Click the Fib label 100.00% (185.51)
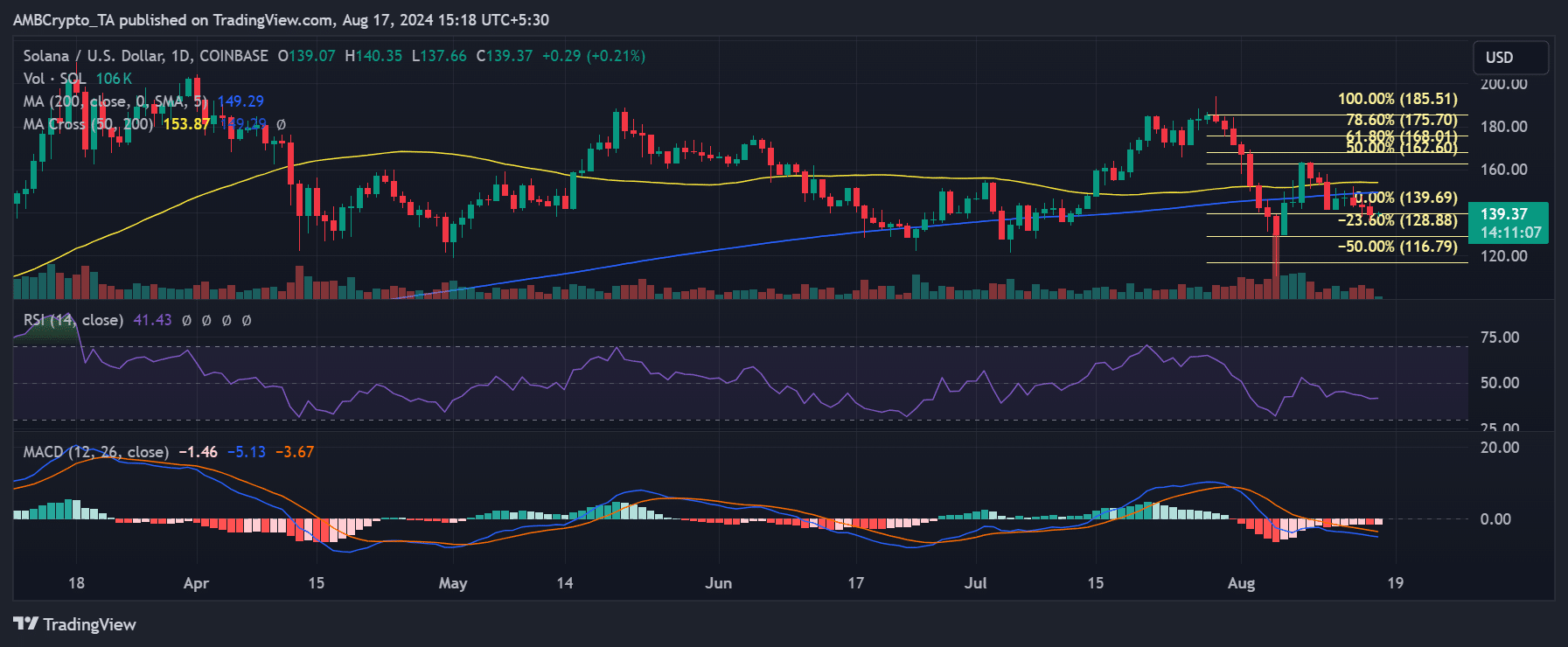The height and width of the screenshot is (647, 1568). pyautogui.click(x=1397, y=99)
